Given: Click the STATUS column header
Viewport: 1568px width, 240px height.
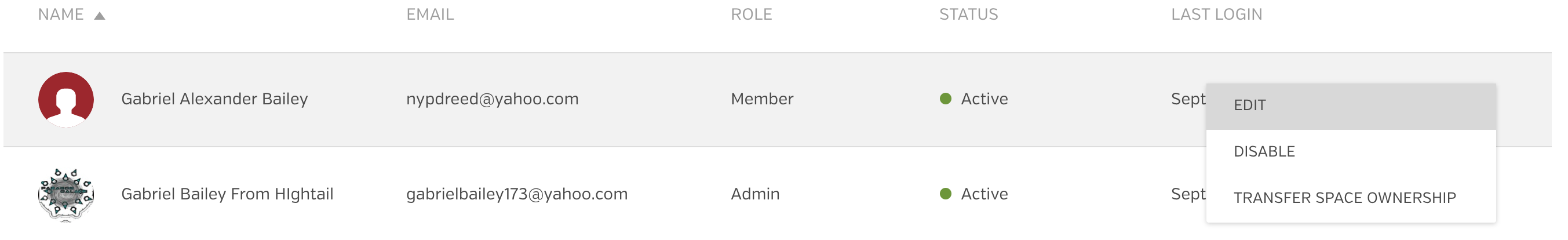Looking at the screenshot, I should click(968, 14).
